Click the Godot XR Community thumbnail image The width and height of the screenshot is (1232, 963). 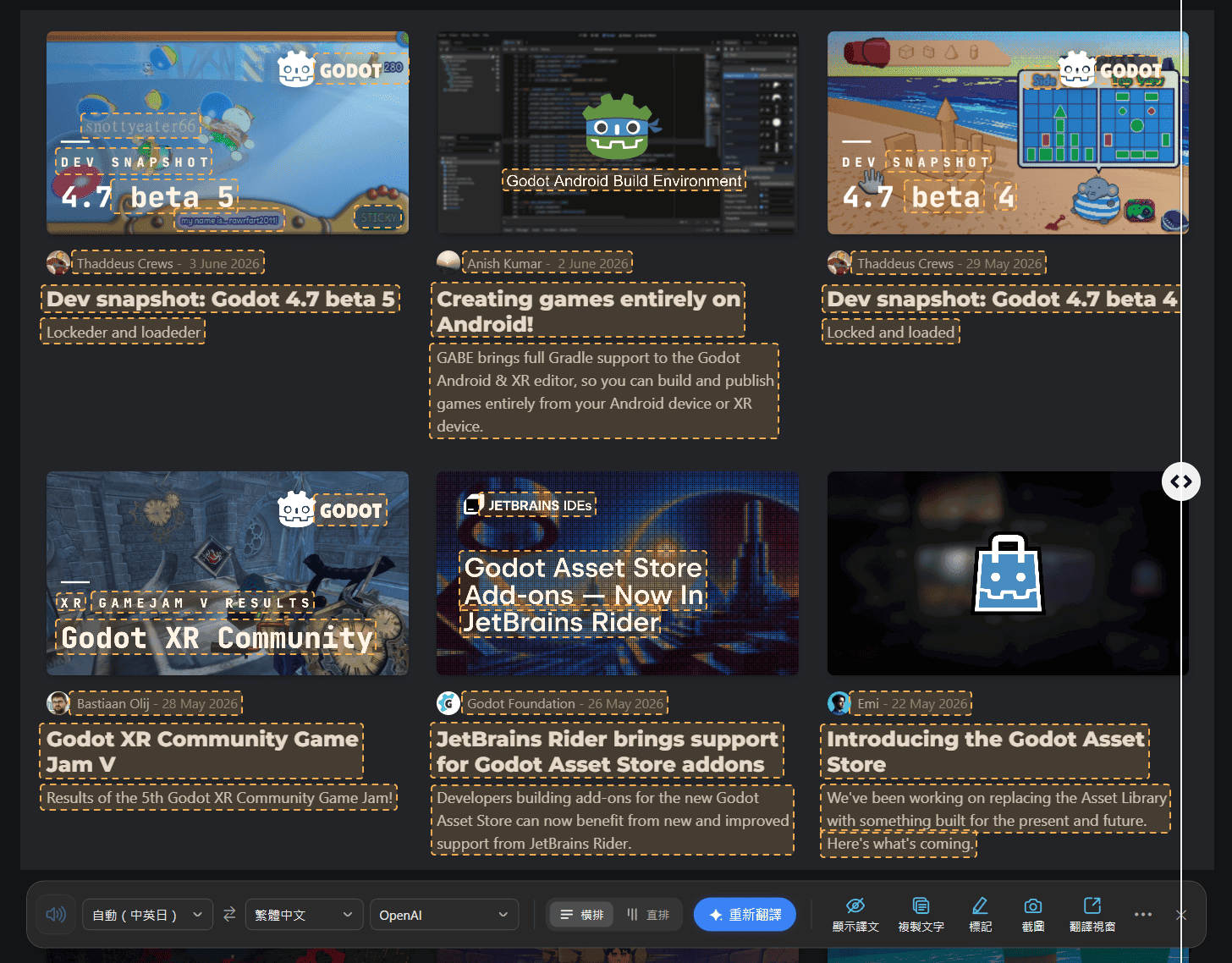point(228,573)
